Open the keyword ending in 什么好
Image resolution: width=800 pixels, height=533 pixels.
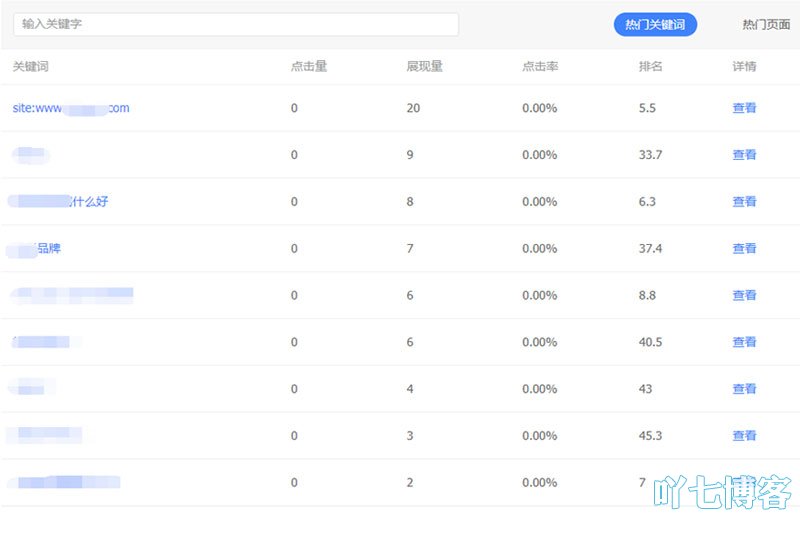[x=58, y=201]
